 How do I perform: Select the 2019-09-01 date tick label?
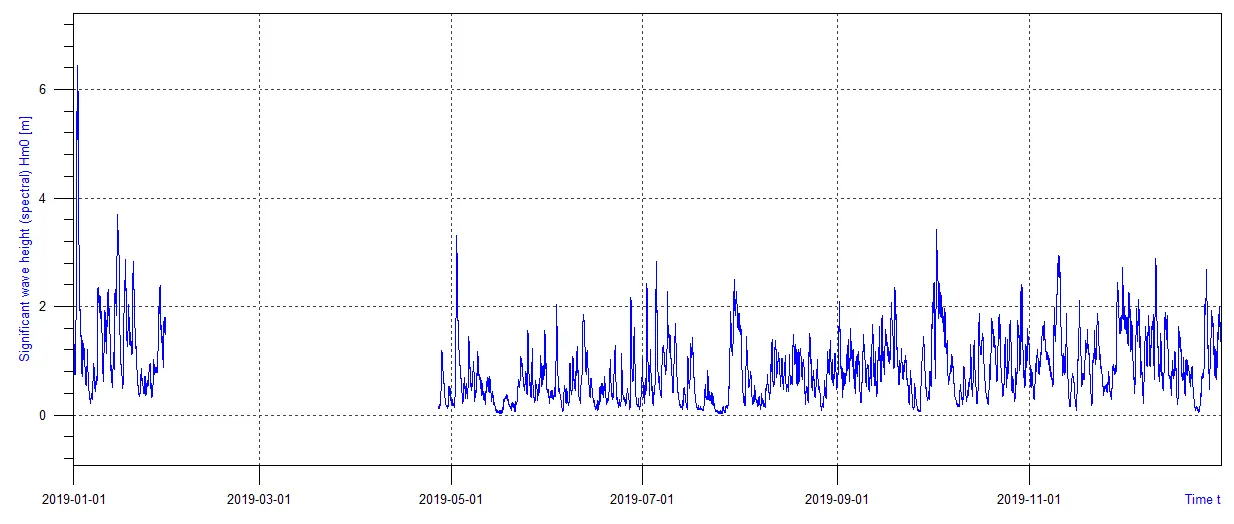pyautogui.click(x=836, y=499)
